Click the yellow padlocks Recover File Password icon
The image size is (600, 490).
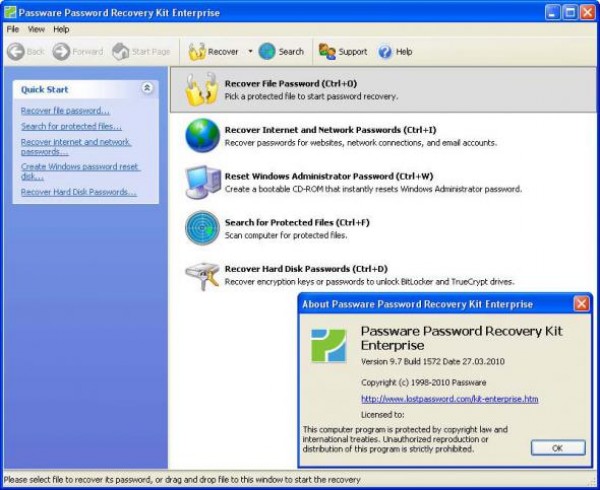202,90
